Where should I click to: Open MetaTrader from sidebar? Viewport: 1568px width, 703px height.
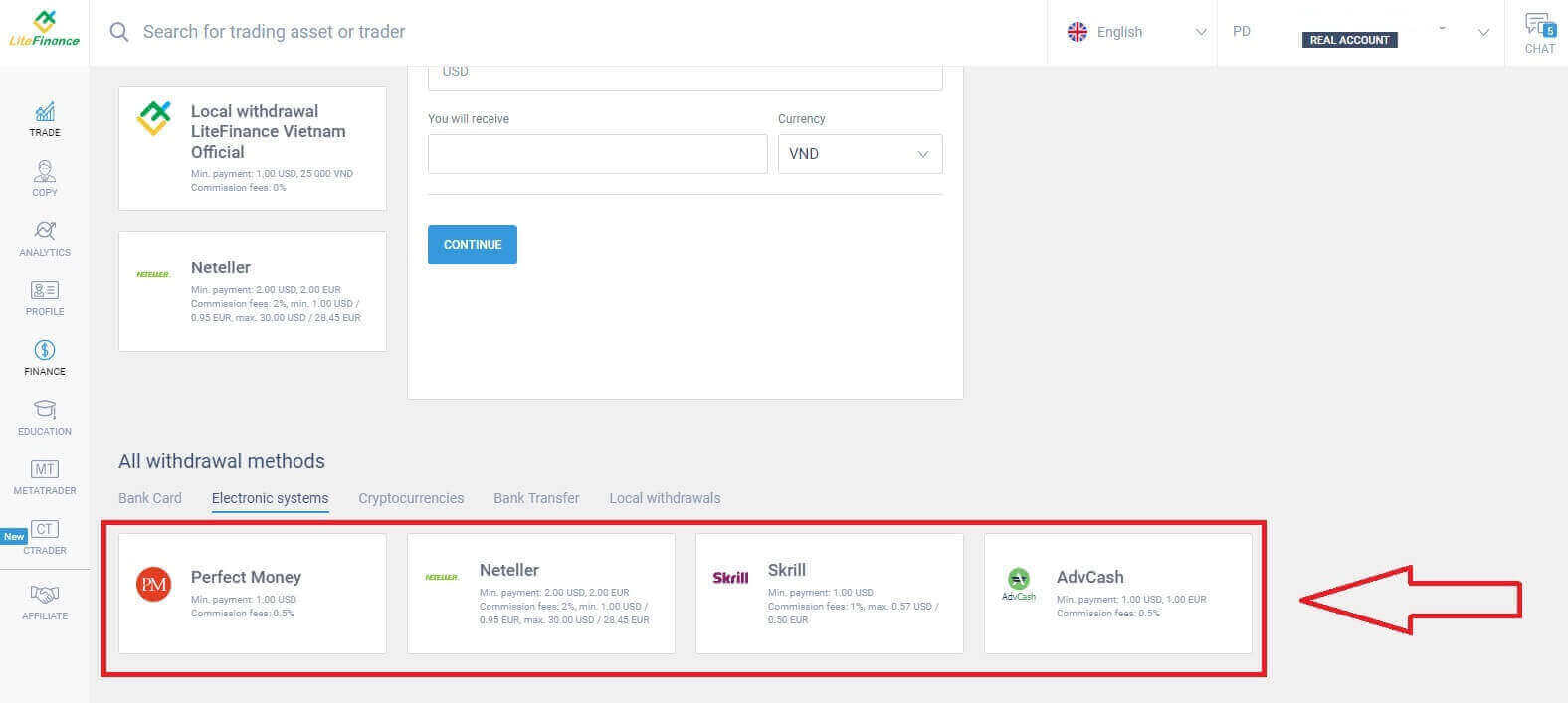click(45, 477)
